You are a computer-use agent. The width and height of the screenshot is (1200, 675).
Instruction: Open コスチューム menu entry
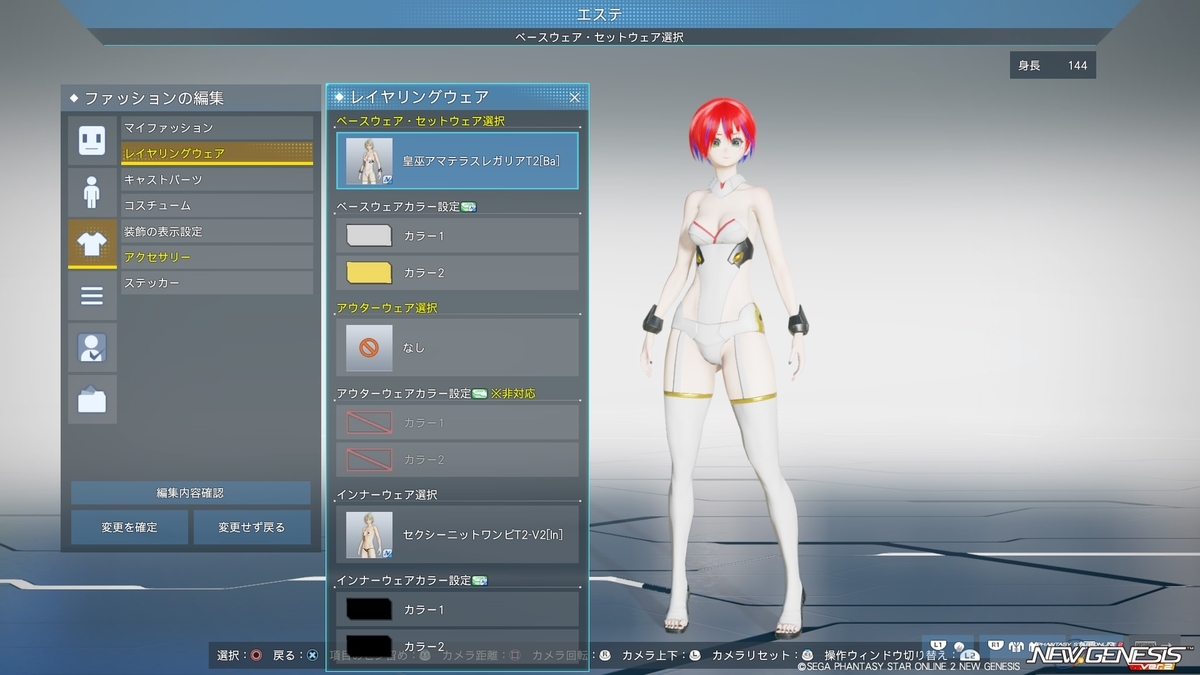(x=217, y=206)
